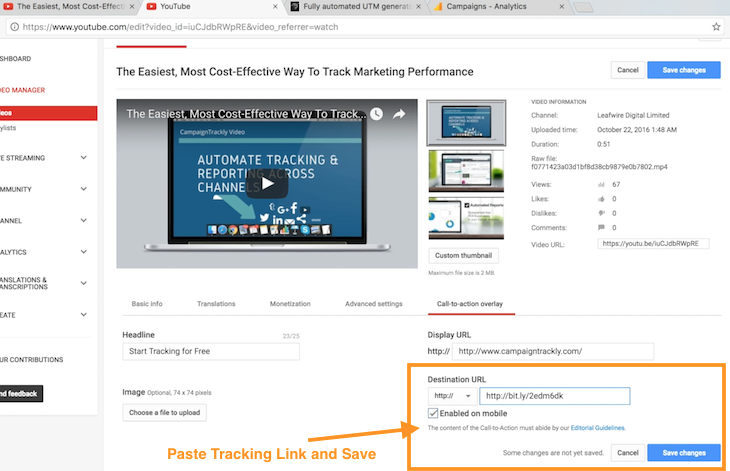730x471 pixels.
Task: Click the Video URL field
Action: (x=653, y=243)
